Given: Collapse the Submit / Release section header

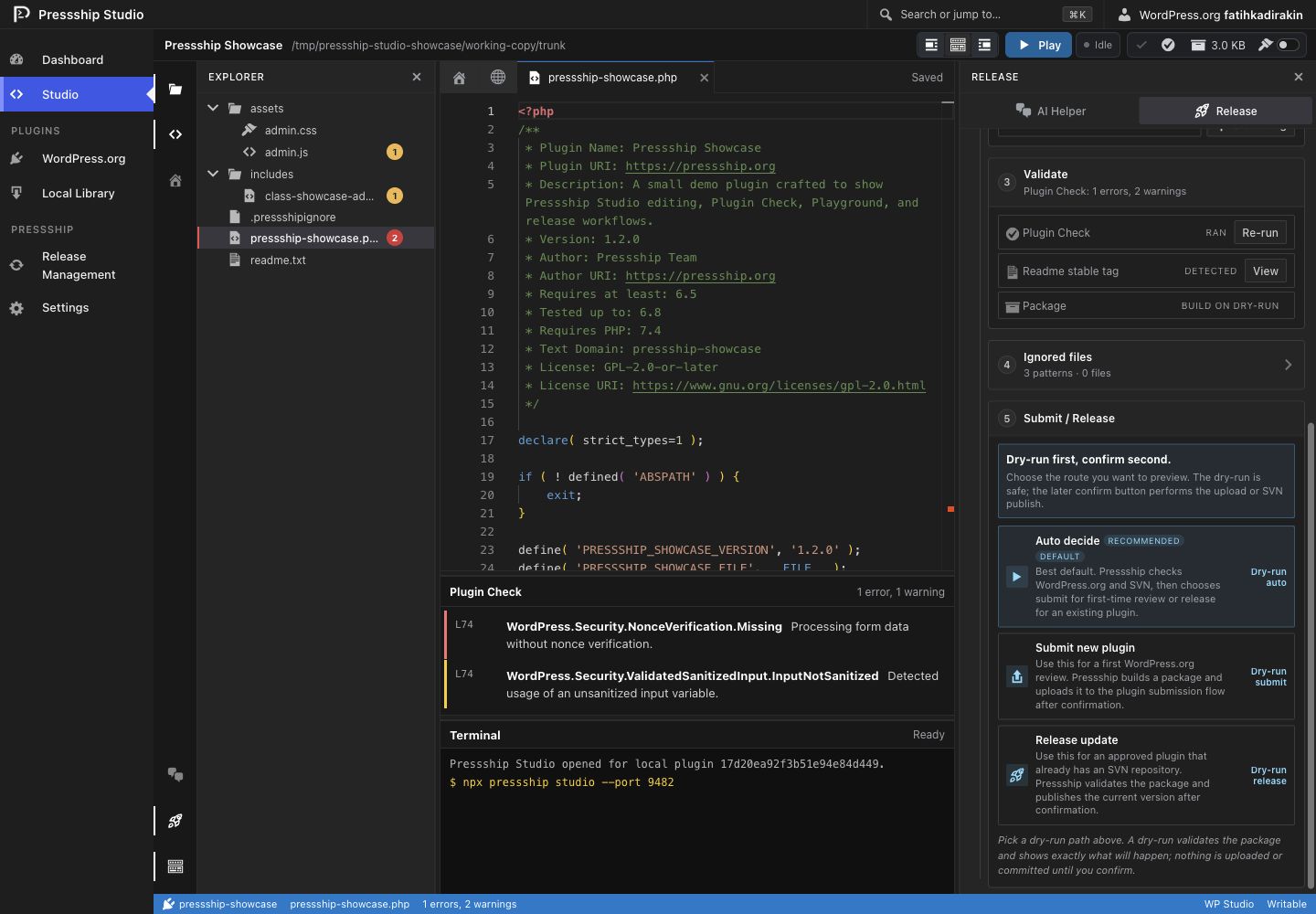Looking at the screenshot, I should coord(1146,419).
